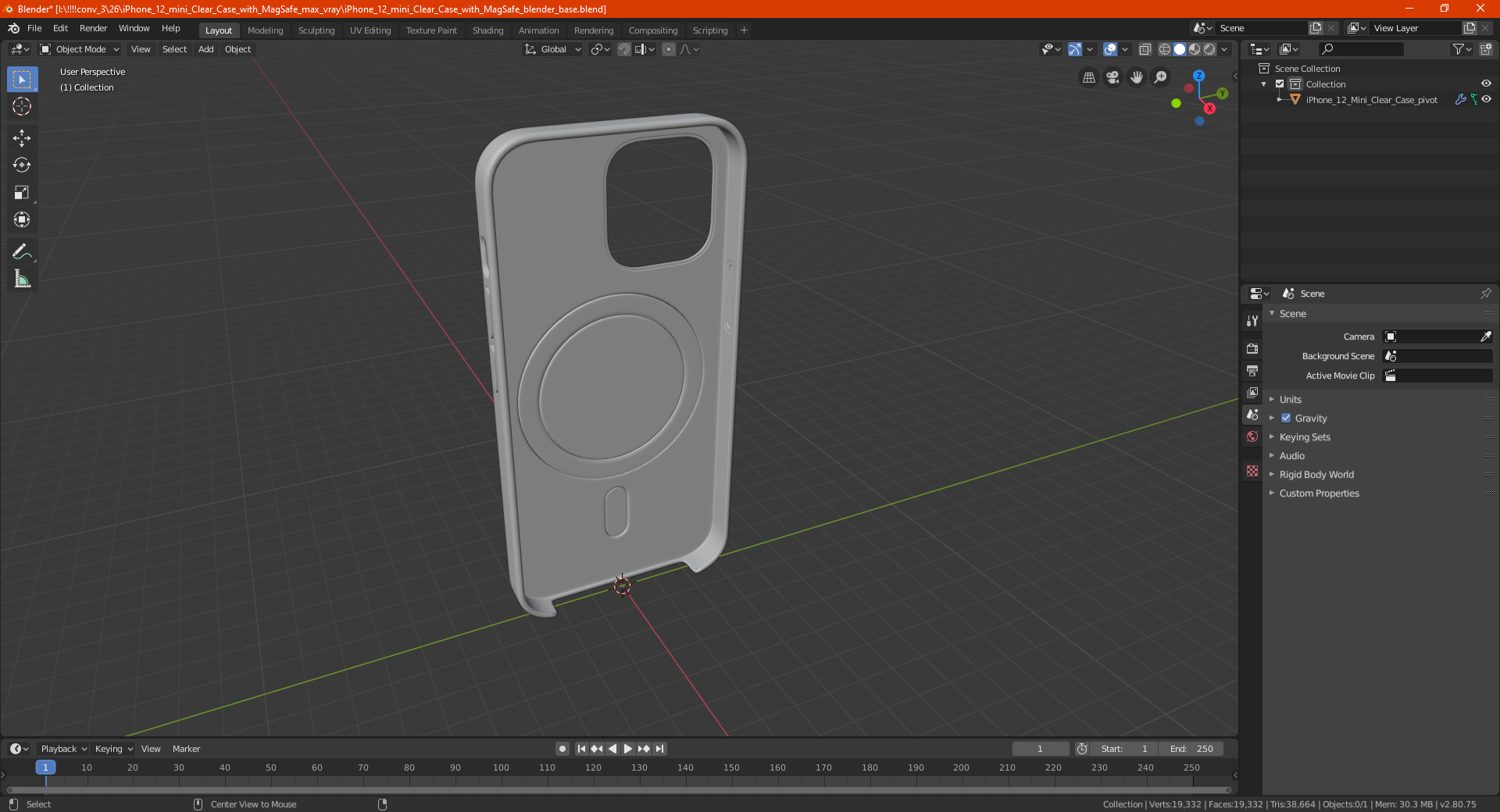Choose the Select Box tool
Screen dimensions: 1500x812
point(22,79)
